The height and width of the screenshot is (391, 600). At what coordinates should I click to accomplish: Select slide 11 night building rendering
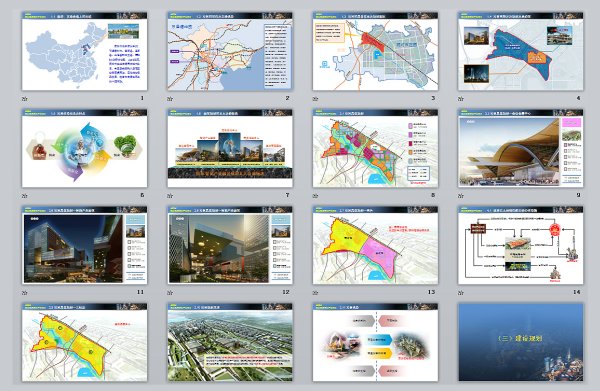pyautogui.click(x=85, y=245)
